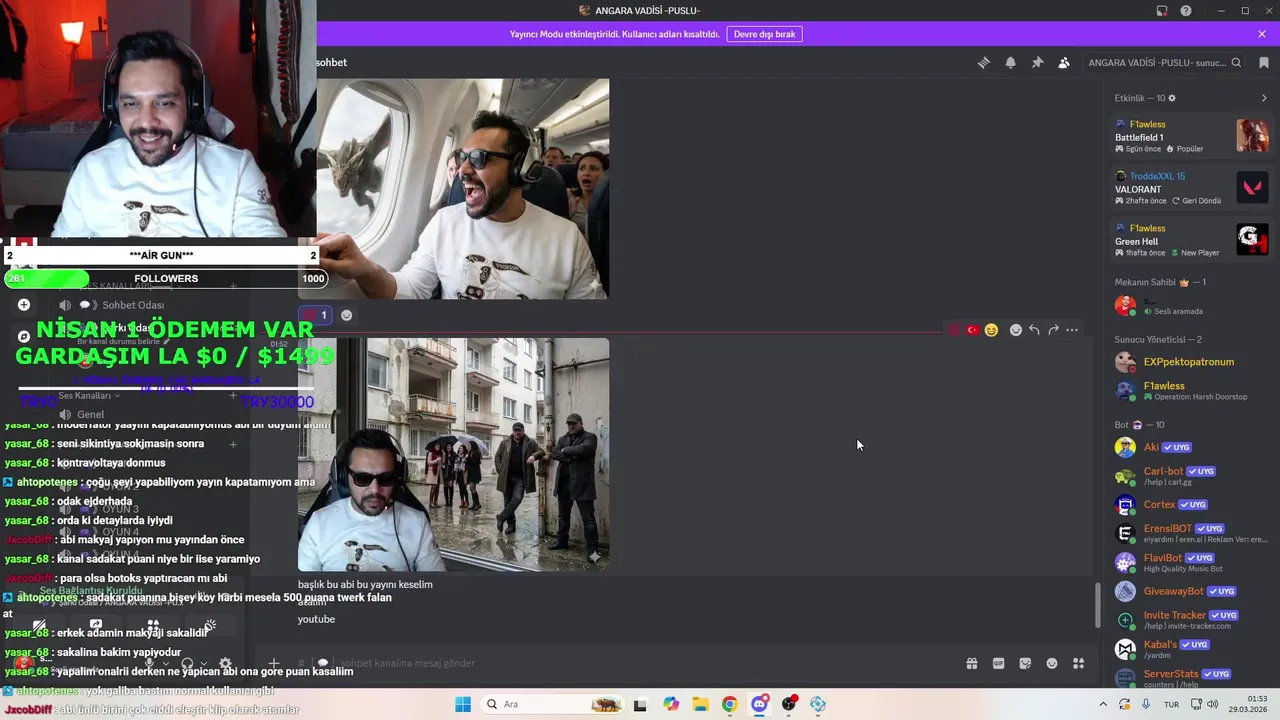Screen dimensions: 1280x720
Task: Open the add reaction emoji picker
Action: (x=1016, y=330)
